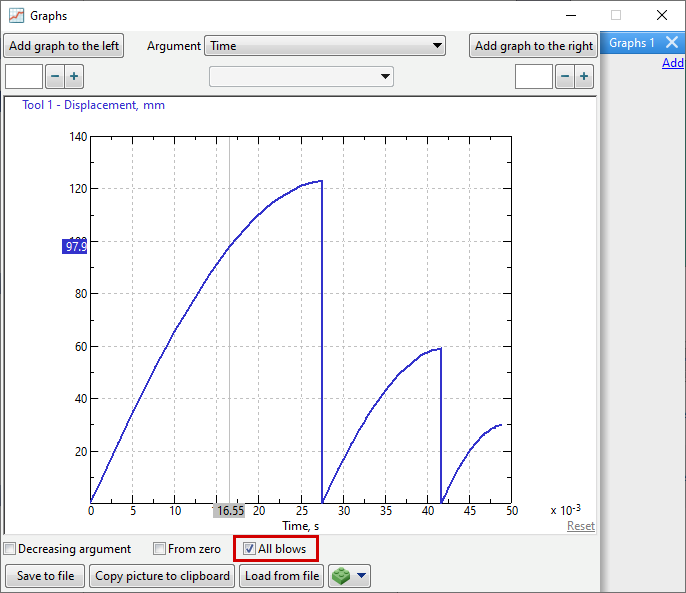Image resolution: width=686 pixels, height=593 pixels.
Task: Click the right plus stepper button
Action: (584, 77)
